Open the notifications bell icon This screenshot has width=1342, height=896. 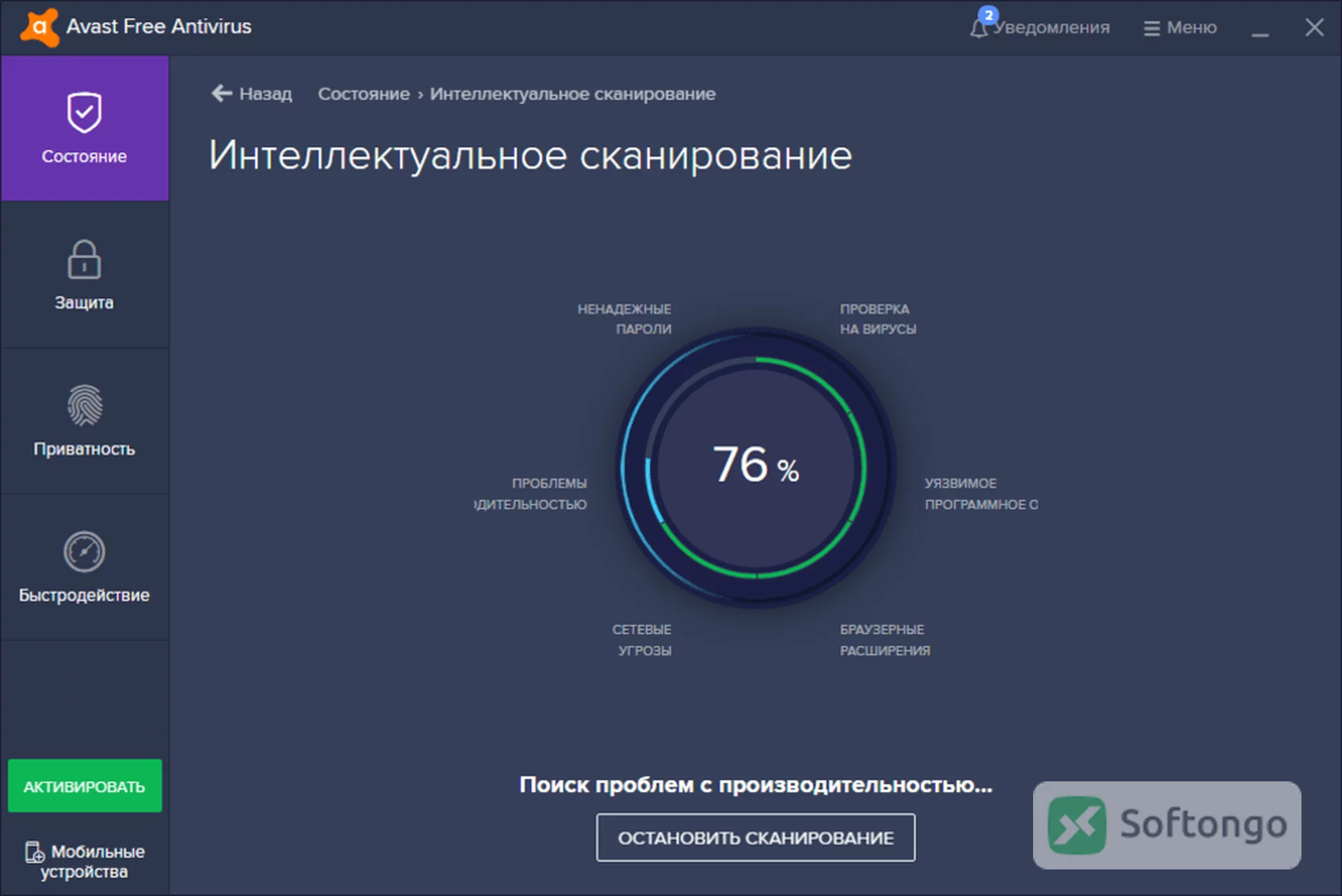pyautogui.click(x=980, y=27)
